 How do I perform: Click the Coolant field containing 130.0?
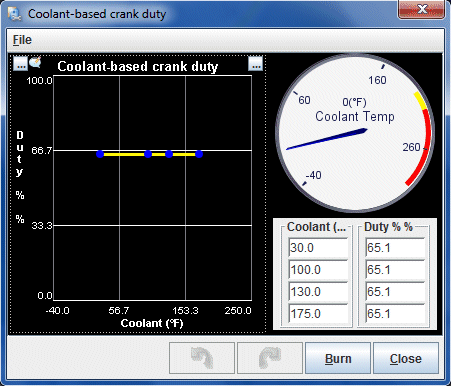click(x=318, y=291)
